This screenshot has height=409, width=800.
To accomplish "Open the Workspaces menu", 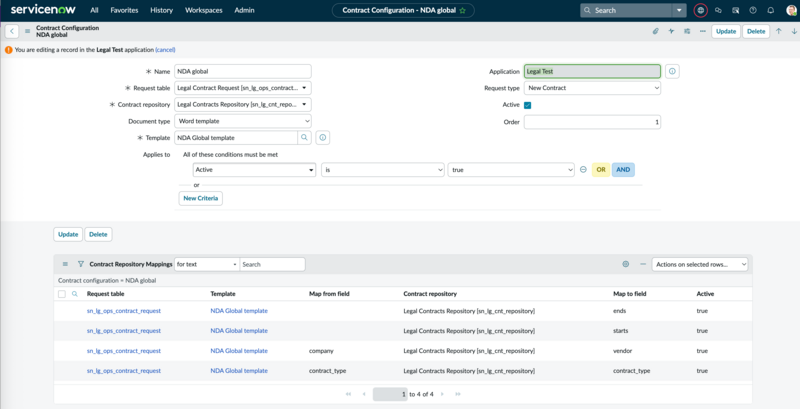I will (x=204, y=10).
